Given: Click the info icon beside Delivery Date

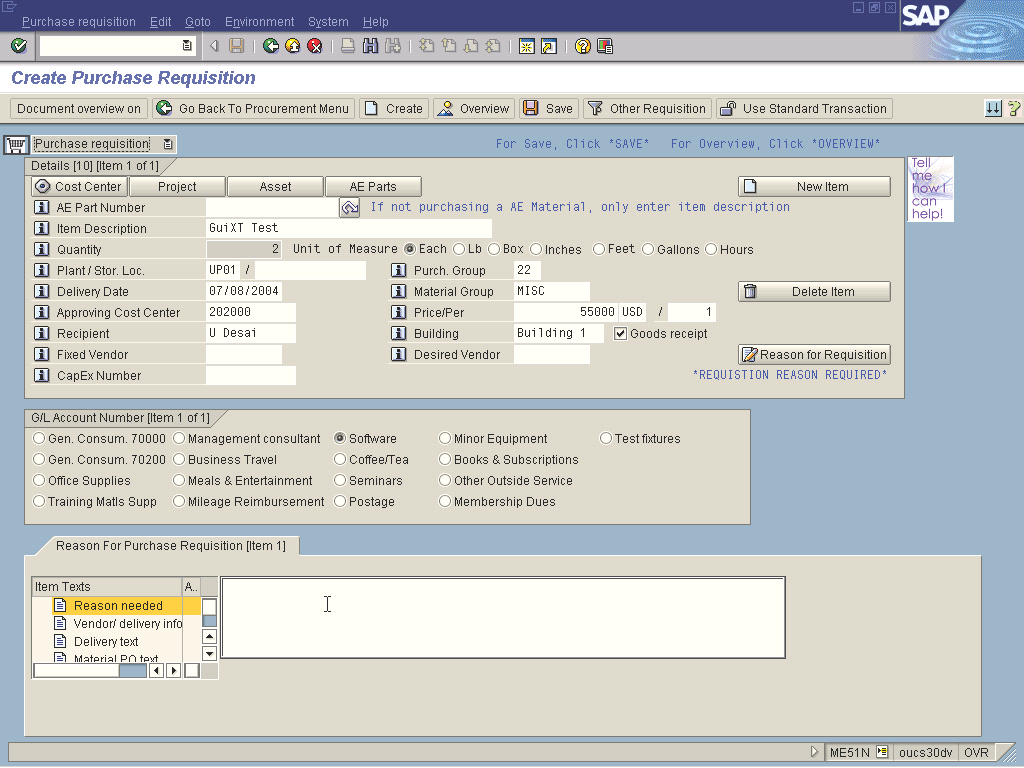Looking at the screenshot, I should click(42, 292).
